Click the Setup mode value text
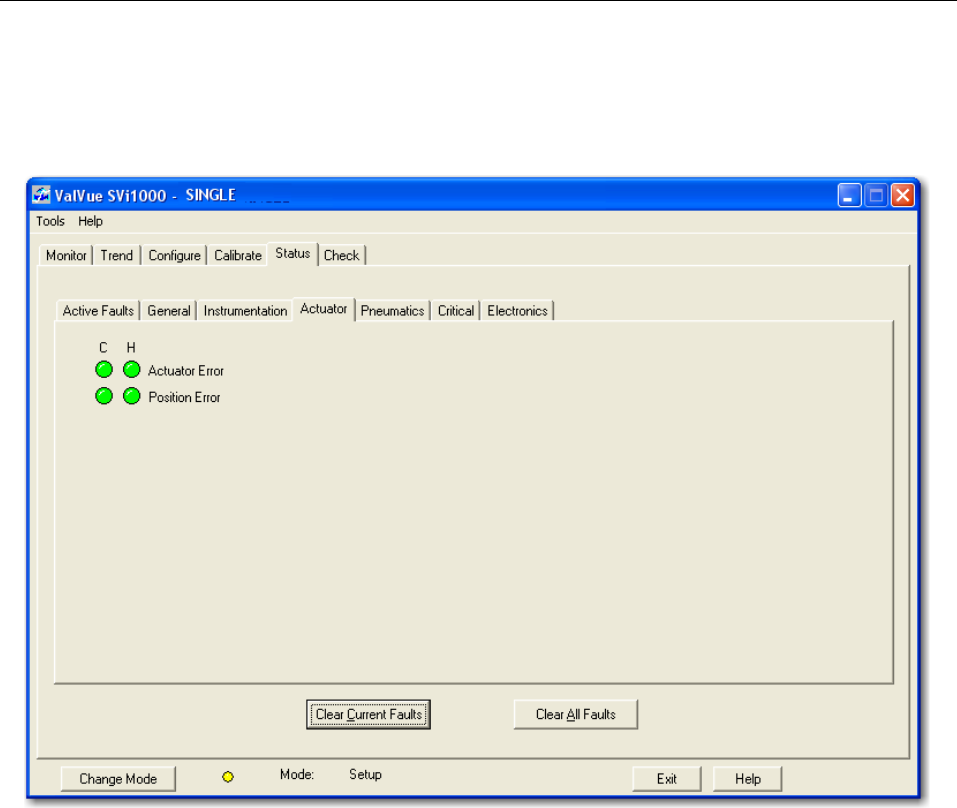This screenshot has width=957, height=808. 366,774
